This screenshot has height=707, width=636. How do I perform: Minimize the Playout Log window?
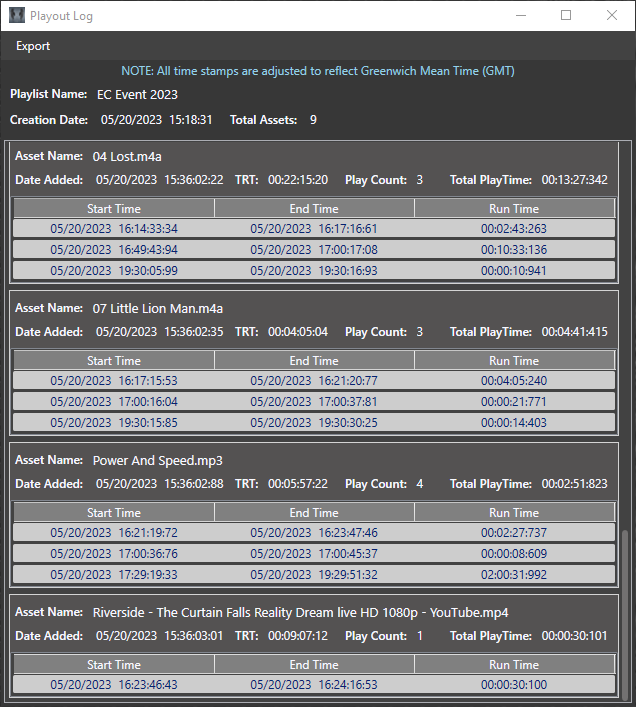pyautogui.click(x=520, y=15)
